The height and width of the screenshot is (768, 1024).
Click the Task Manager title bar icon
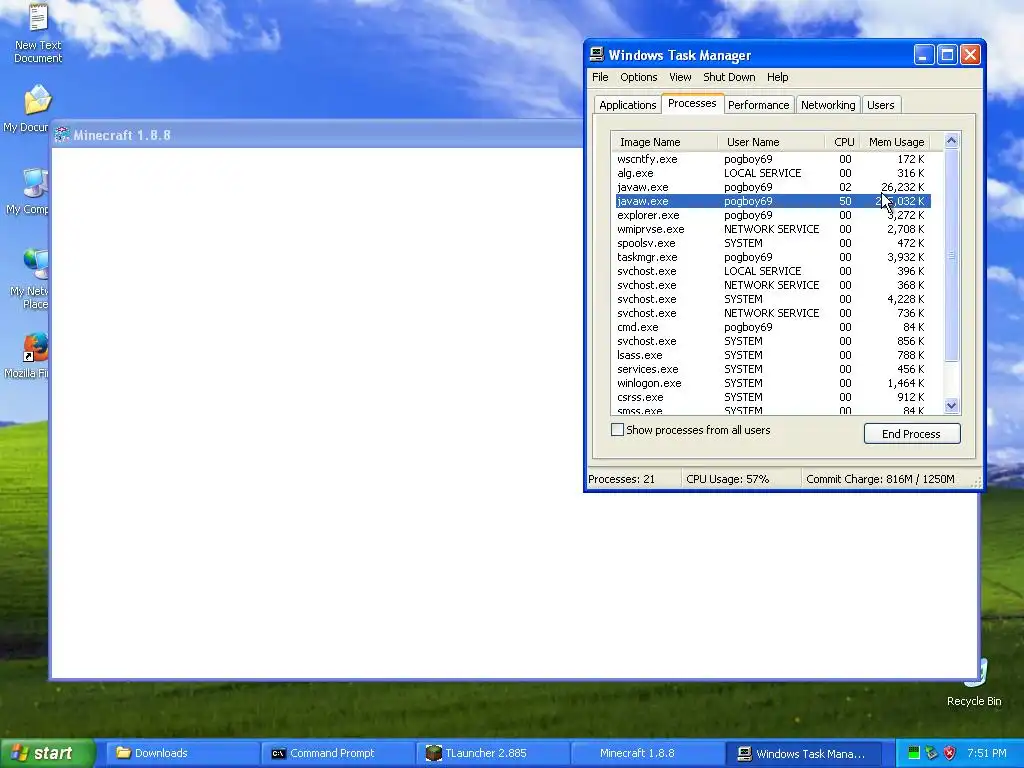(597, 54)
